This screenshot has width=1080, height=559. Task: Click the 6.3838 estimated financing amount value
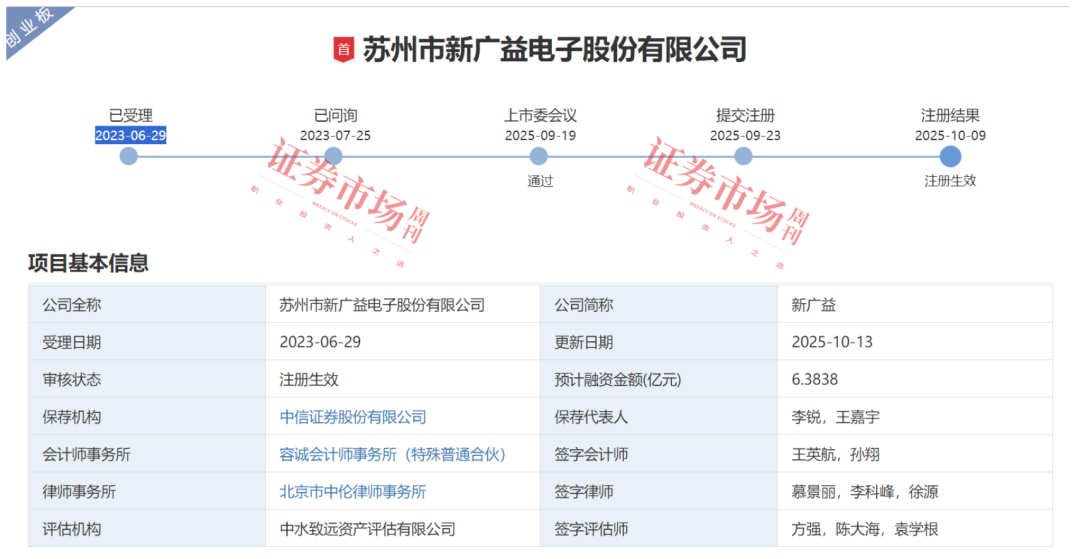(x=814, y=379)
